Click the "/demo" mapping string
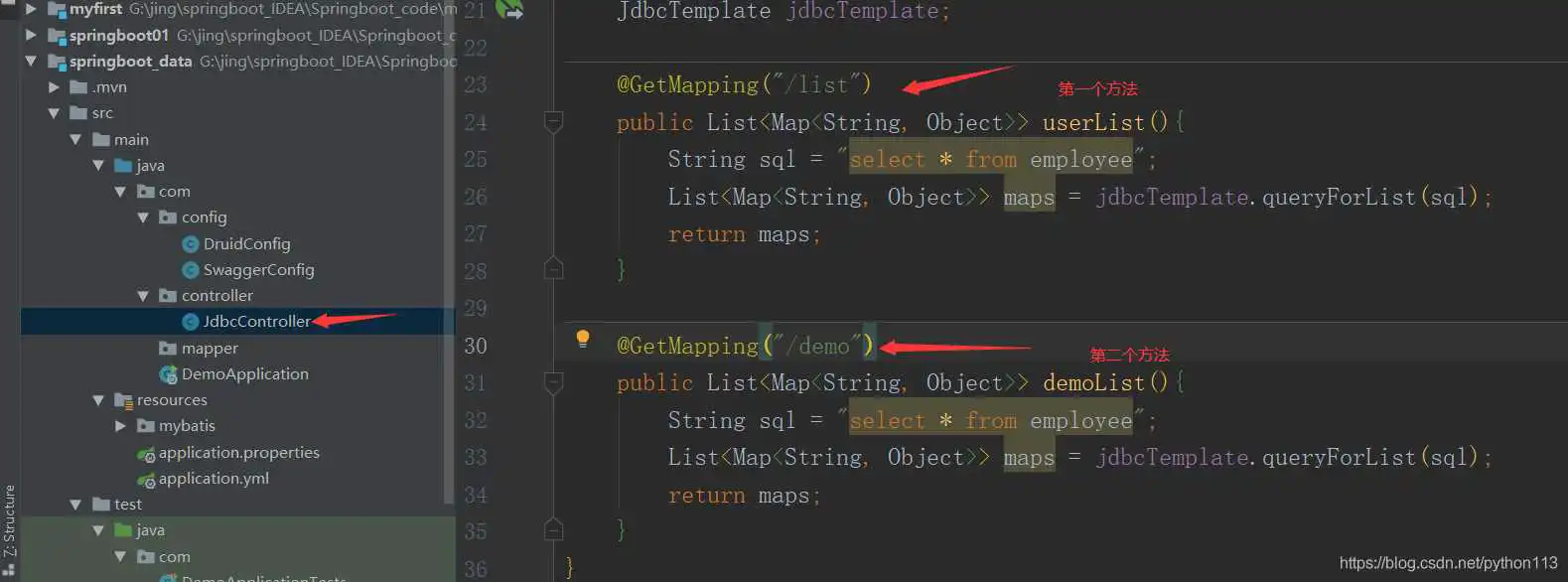This screenshot has height=582, width=1568. point(818,346)
